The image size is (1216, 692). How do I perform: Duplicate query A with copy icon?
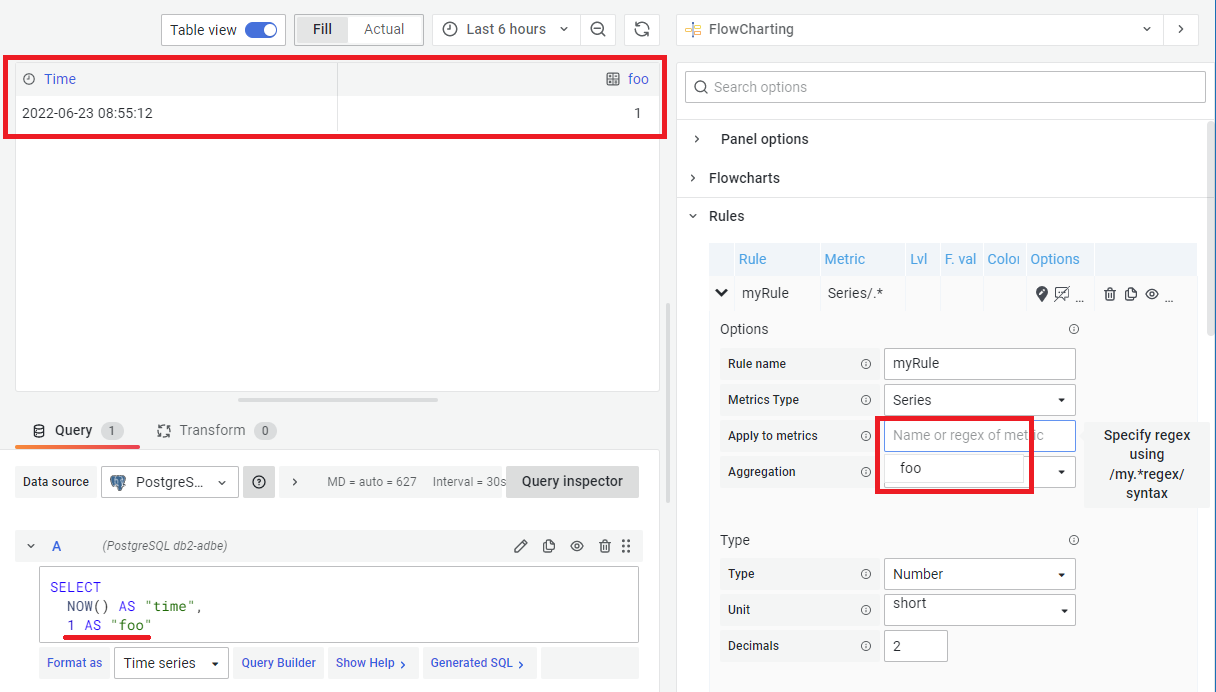549,546
